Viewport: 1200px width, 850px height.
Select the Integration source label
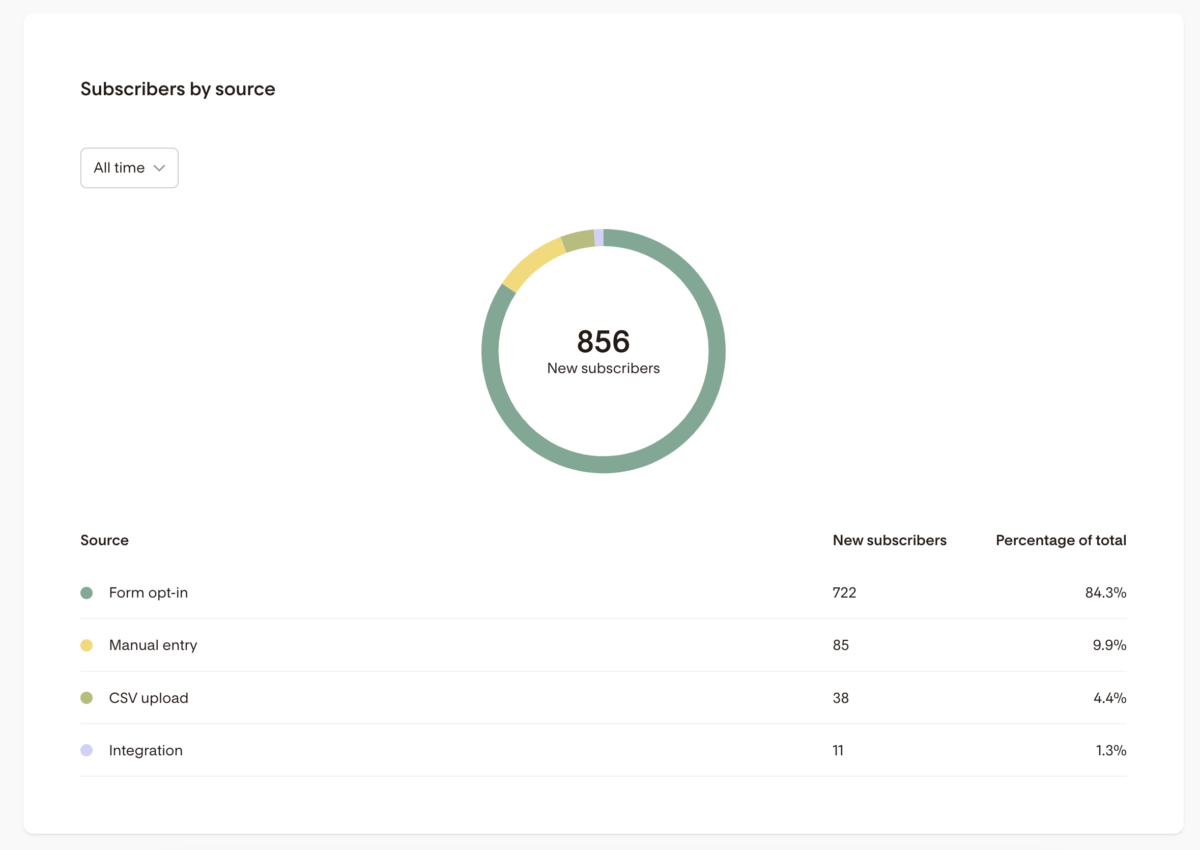(x=146, y=751)
